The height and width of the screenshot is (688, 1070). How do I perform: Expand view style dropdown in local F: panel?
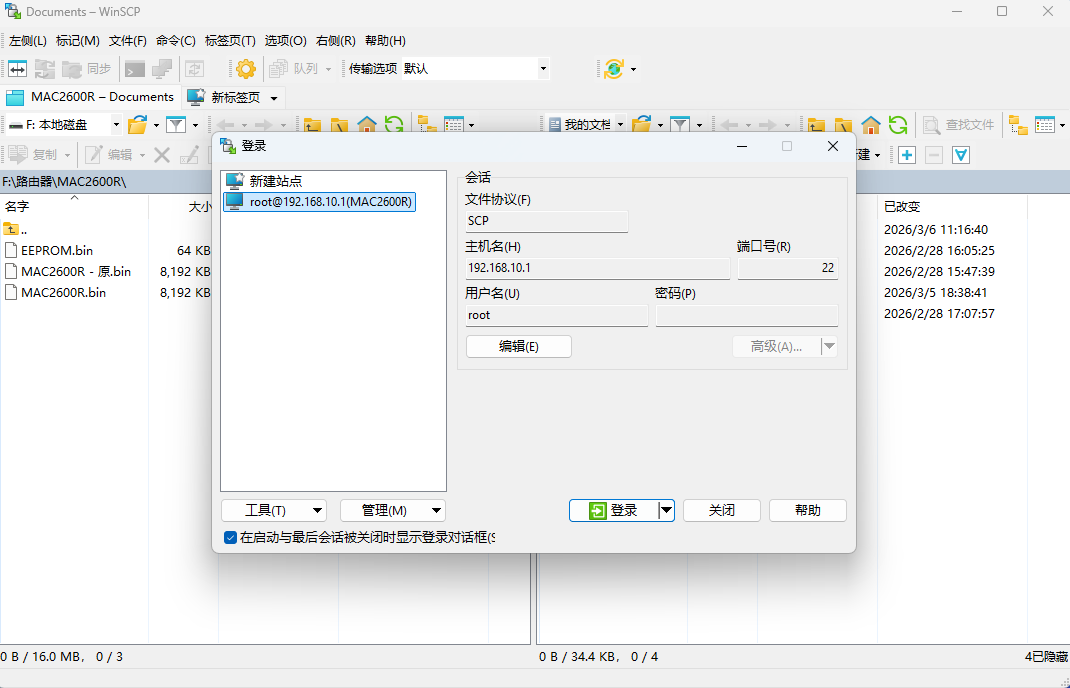click(x=471, y=124)
